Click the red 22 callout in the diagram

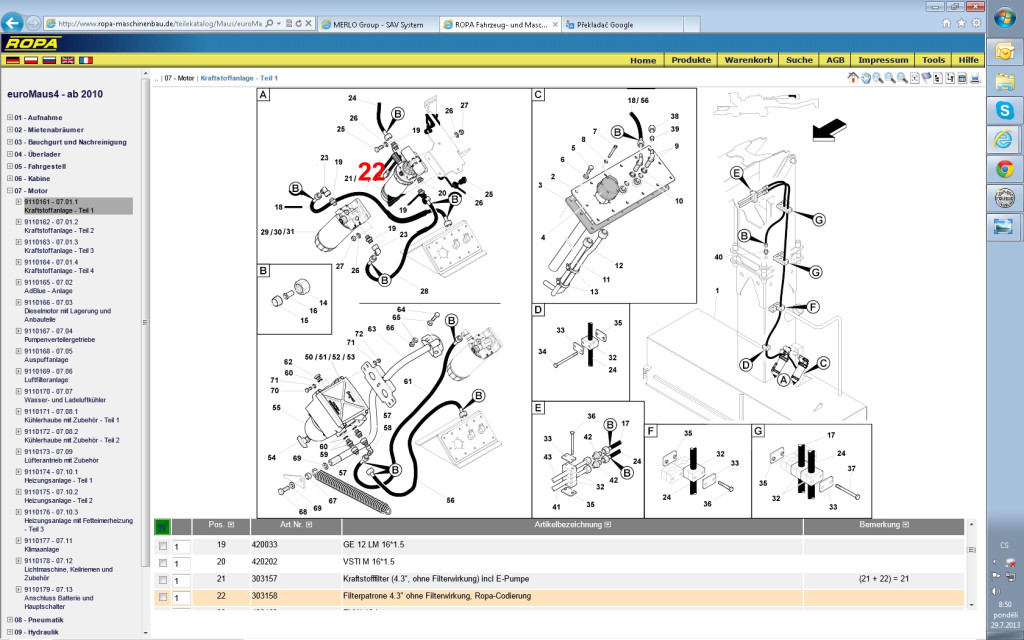pyautogui.click(x=371, y=172)
